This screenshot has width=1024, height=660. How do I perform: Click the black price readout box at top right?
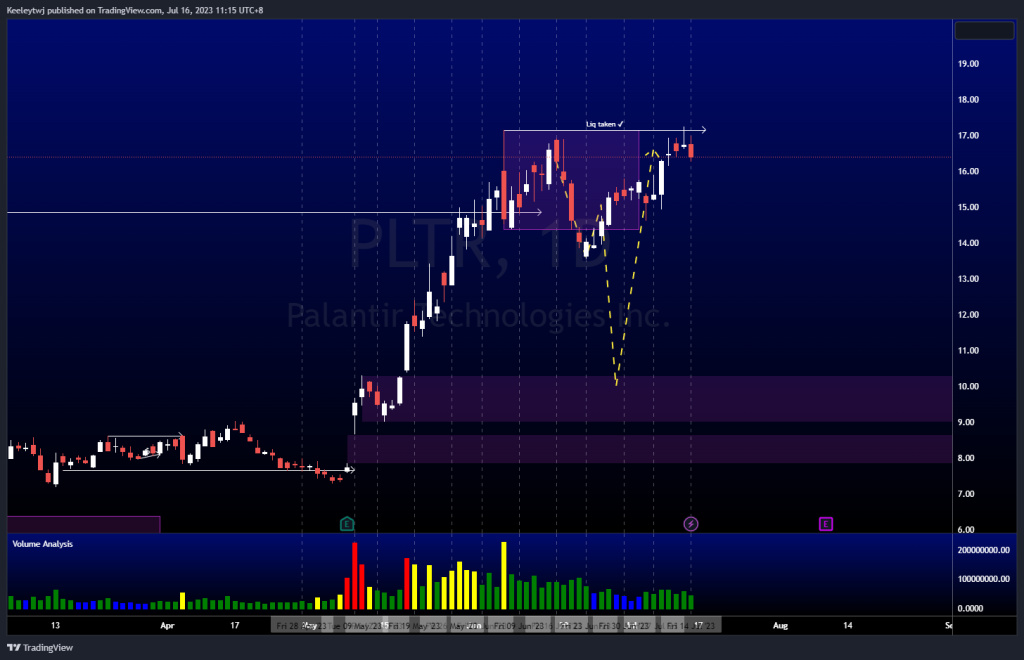pos(984,31)
